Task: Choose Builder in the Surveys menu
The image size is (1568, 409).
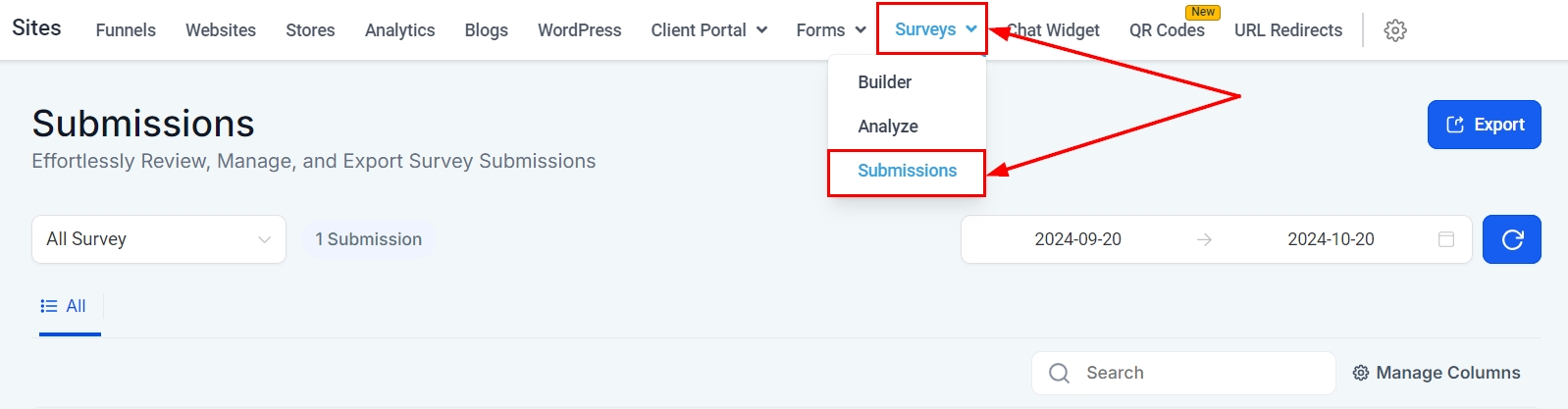Action: (x=884, y=82)
